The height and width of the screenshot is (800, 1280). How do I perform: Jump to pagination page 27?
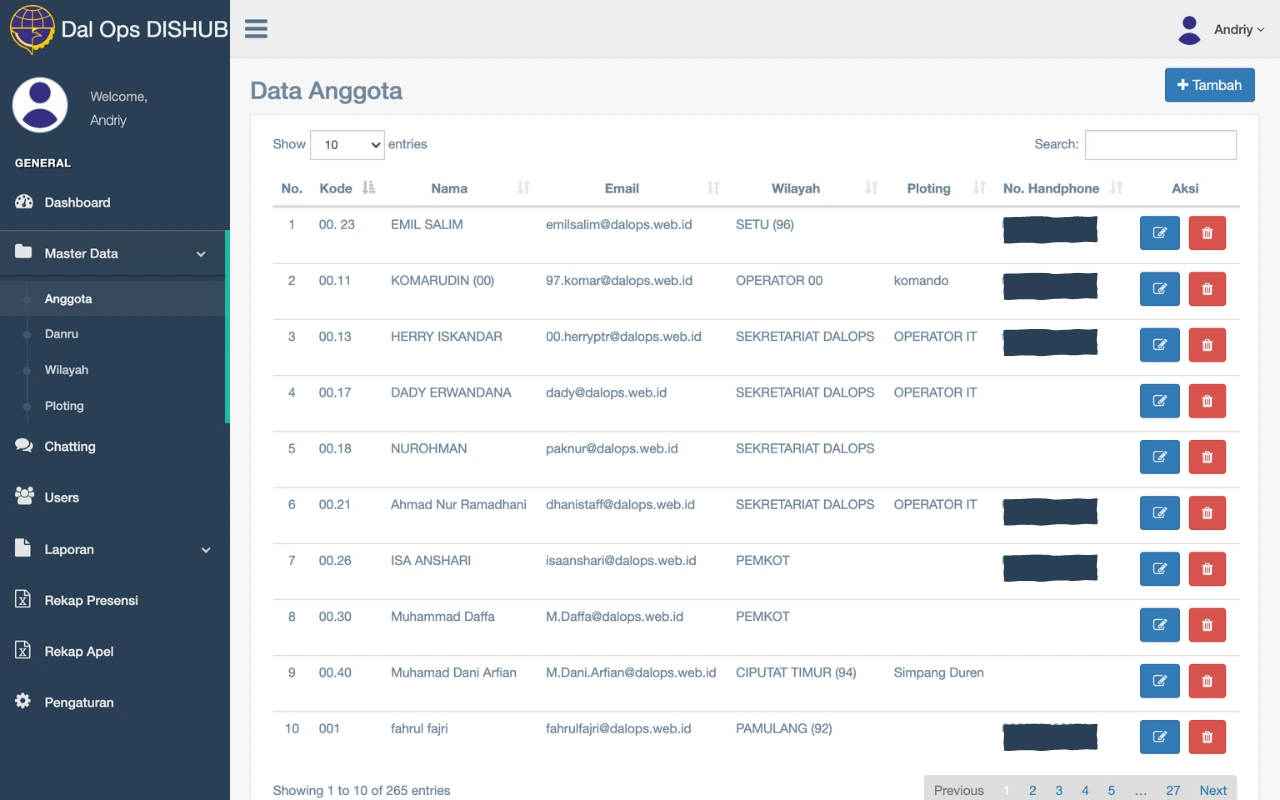(1173, 790)
